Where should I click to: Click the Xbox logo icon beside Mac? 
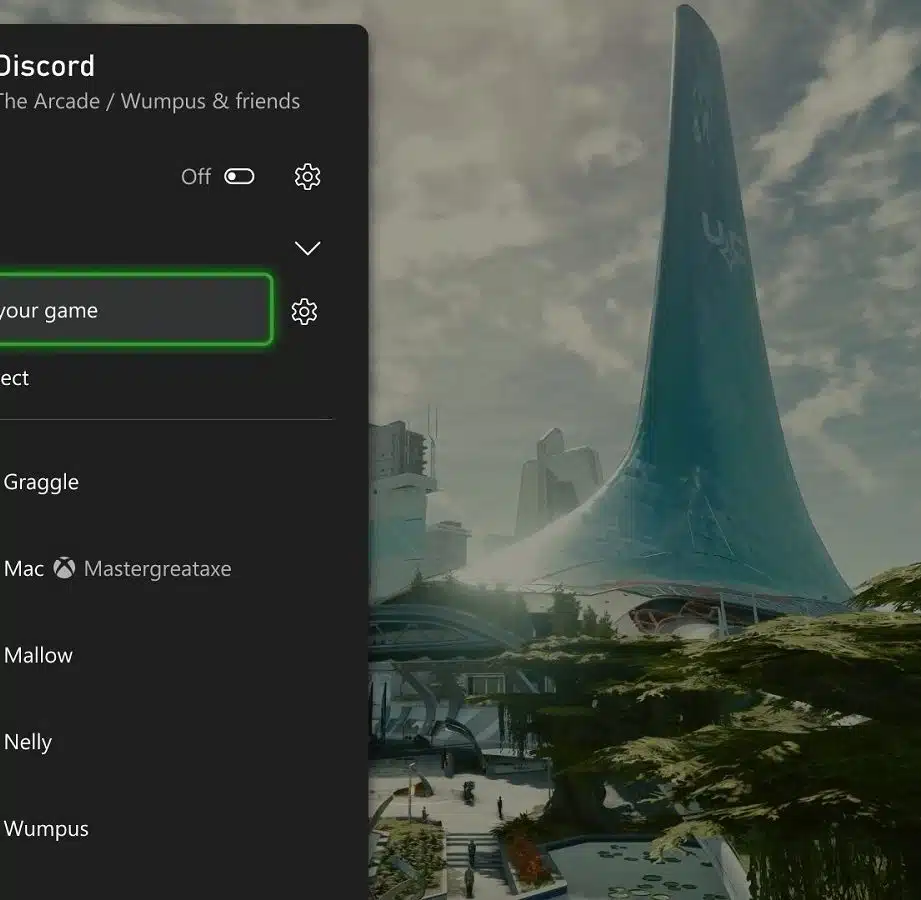pyautogui.click(x=64, y=568)
